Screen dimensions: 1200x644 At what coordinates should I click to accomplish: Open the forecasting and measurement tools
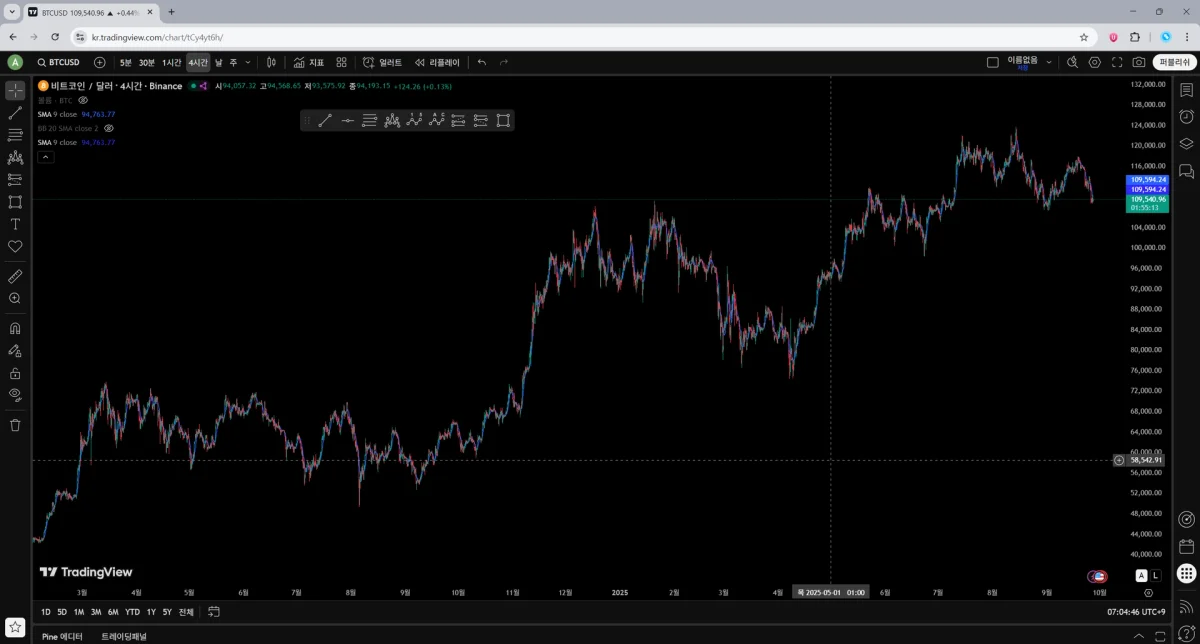pos(15,180)
